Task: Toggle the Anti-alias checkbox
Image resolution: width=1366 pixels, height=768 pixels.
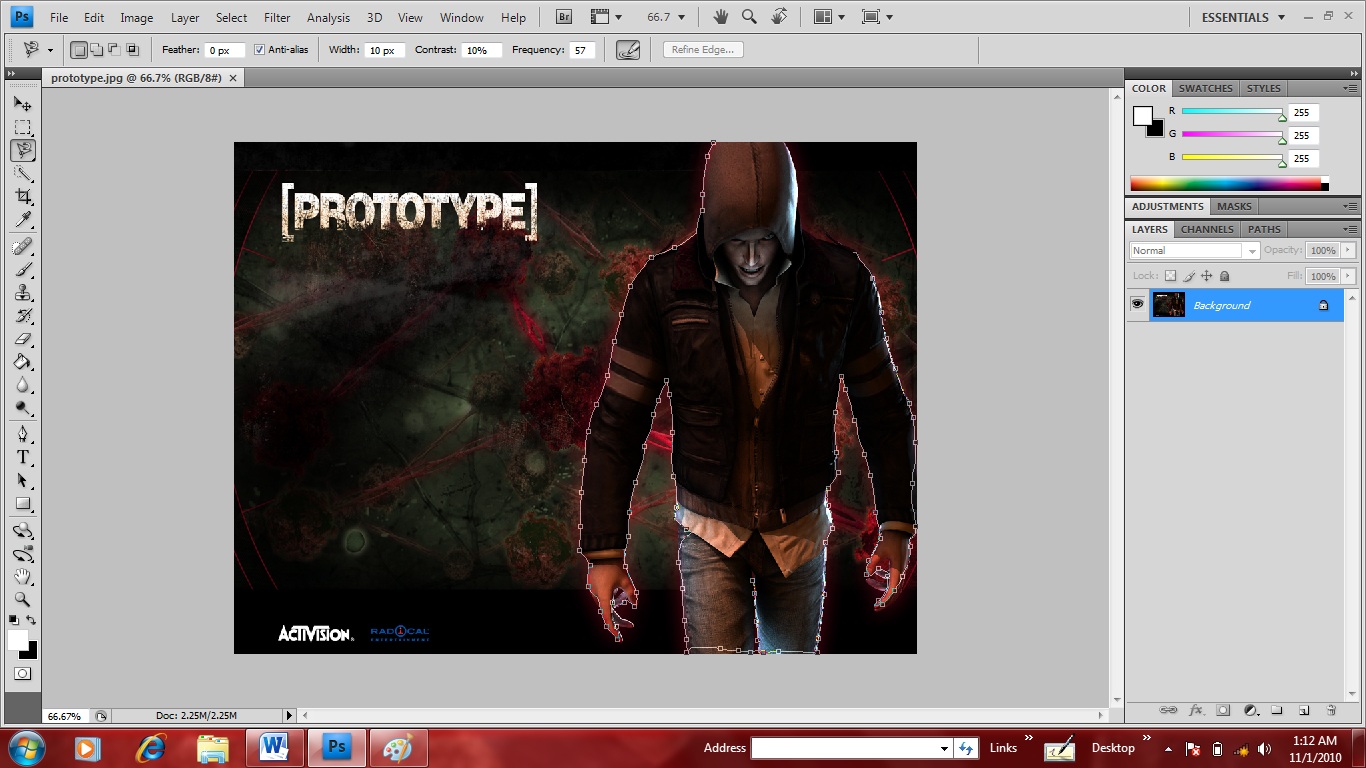Action: click(x=259, y=50)
